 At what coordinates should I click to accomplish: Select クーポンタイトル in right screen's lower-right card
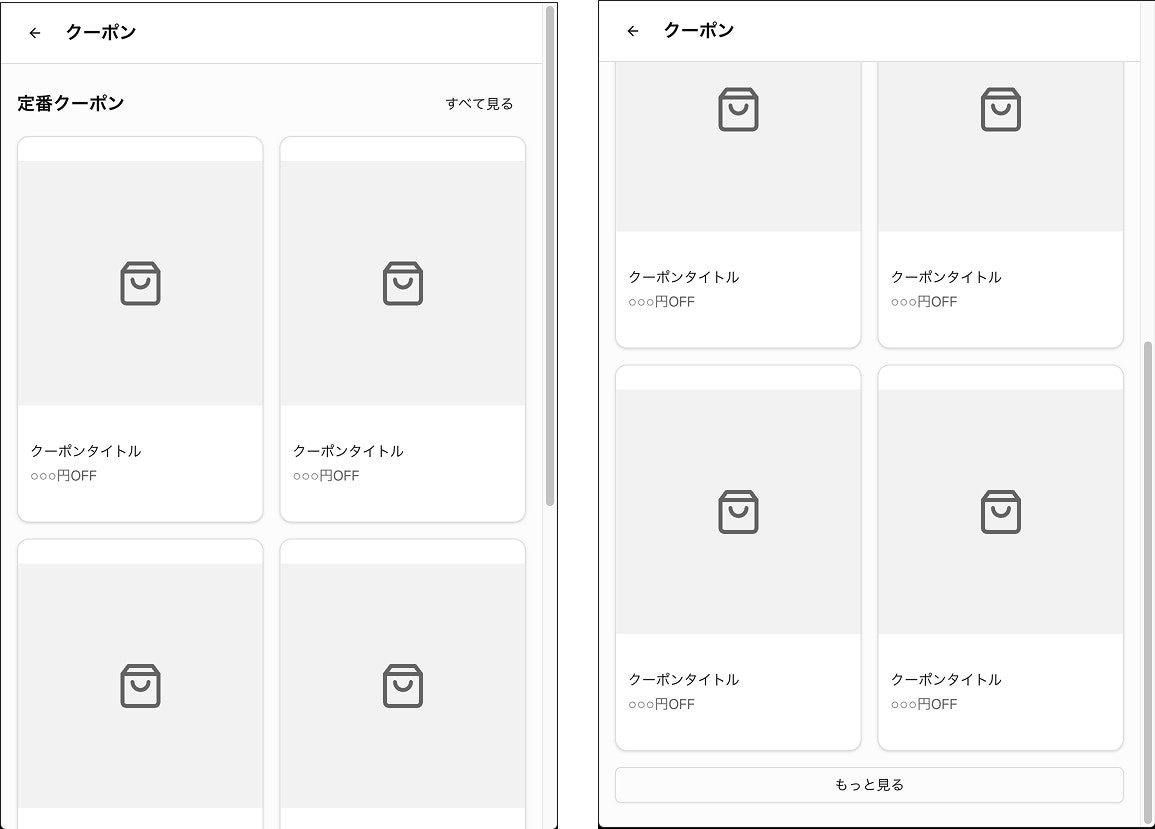(x=946, y=679)
